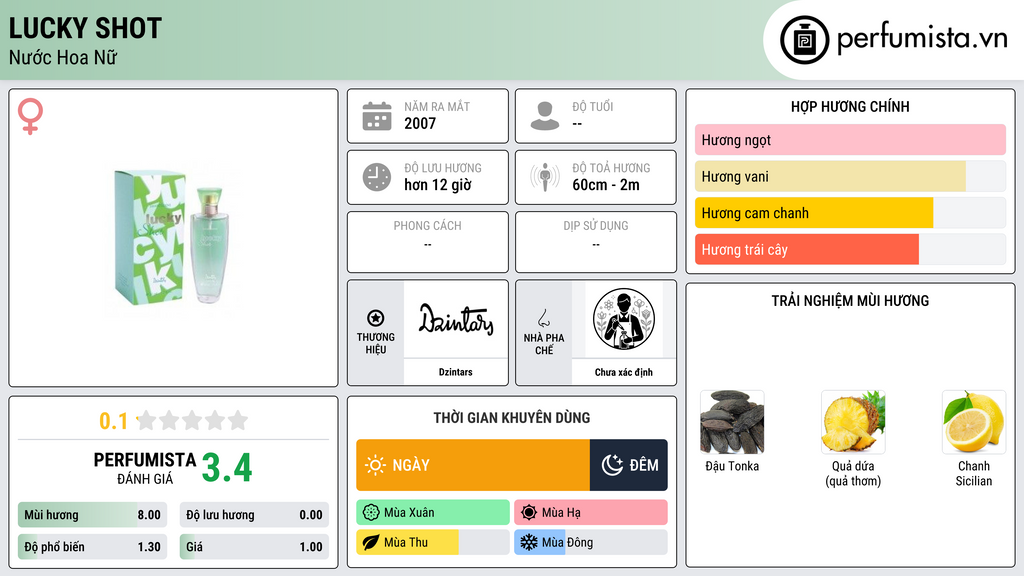Click the perfumista.vn perfume bottle logo icon
The image size is (1024, 576).
pos(804,40)
